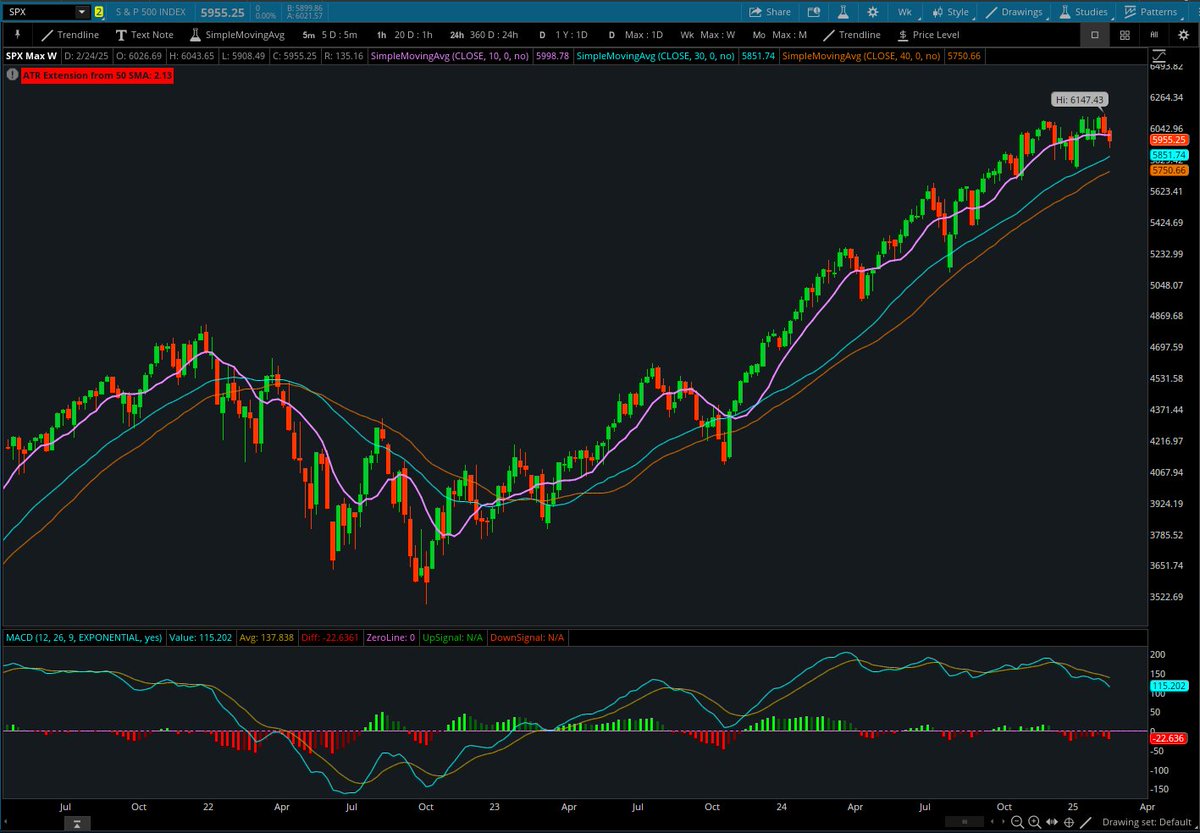The image size is (1200, 833).
Task: Click the All charts icon
Action: pyautogui.click(x=1155, y=34)
